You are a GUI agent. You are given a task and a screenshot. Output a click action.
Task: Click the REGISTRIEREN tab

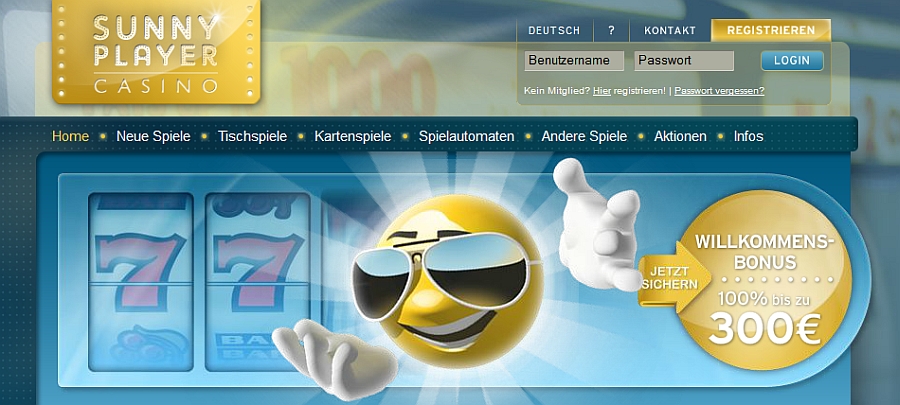click(771, 30)
